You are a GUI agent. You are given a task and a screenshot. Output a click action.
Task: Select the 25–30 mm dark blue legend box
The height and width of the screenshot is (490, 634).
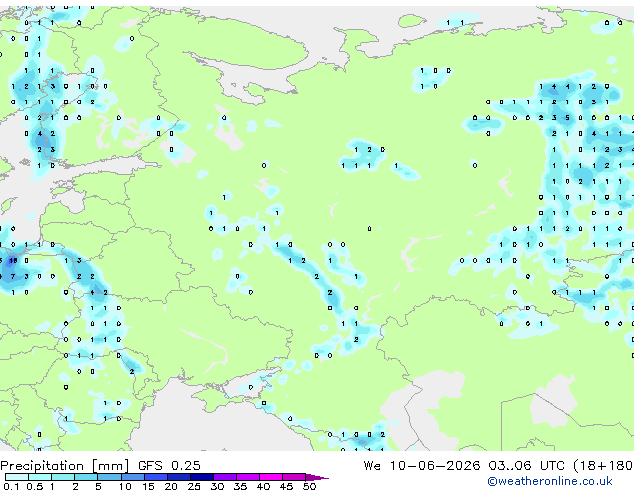pos(202,477)
